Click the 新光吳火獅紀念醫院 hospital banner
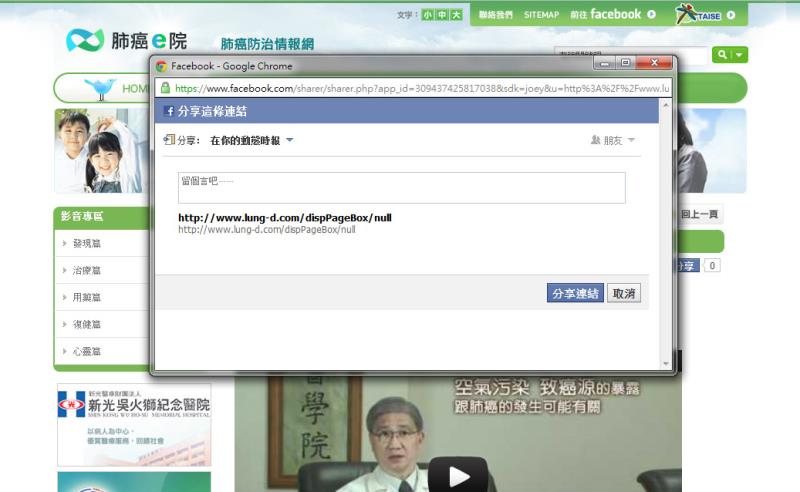800x492 pixels. point(134,425)
